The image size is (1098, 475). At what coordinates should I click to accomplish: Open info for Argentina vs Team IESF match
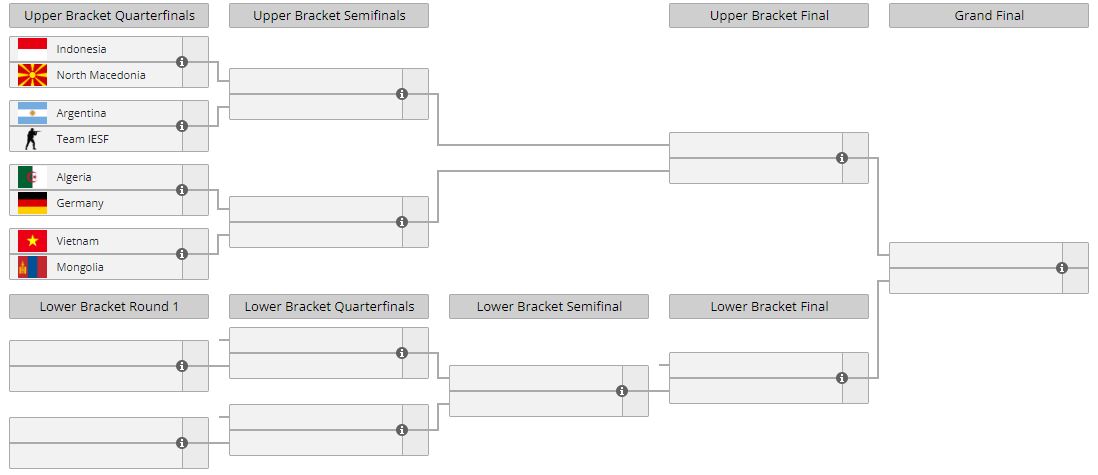click(x=182, y=126)
